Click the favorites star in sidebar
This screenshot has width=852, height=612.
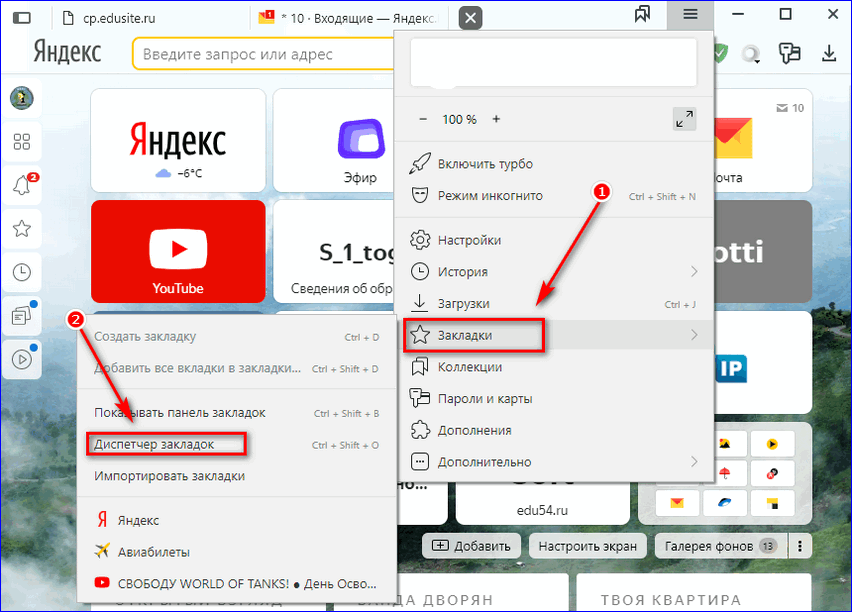(21, 229)
